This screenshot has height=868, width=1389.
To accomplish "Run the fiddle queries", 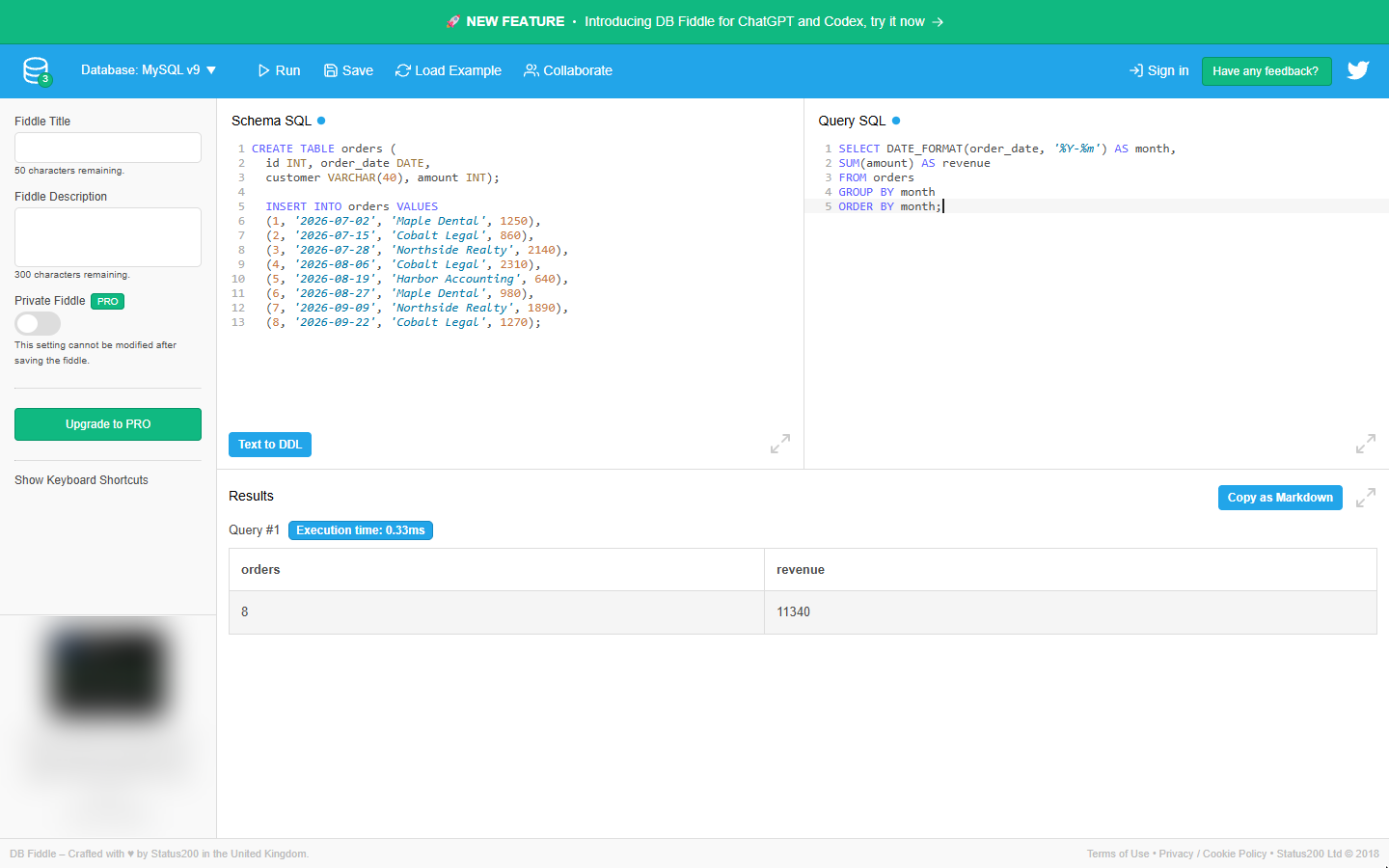I will [278, 71].
